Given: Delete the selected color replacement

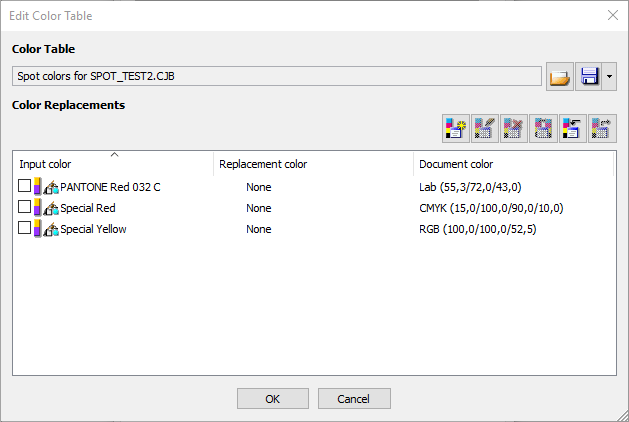Looking at the screenshot, I should coord(514,128).
